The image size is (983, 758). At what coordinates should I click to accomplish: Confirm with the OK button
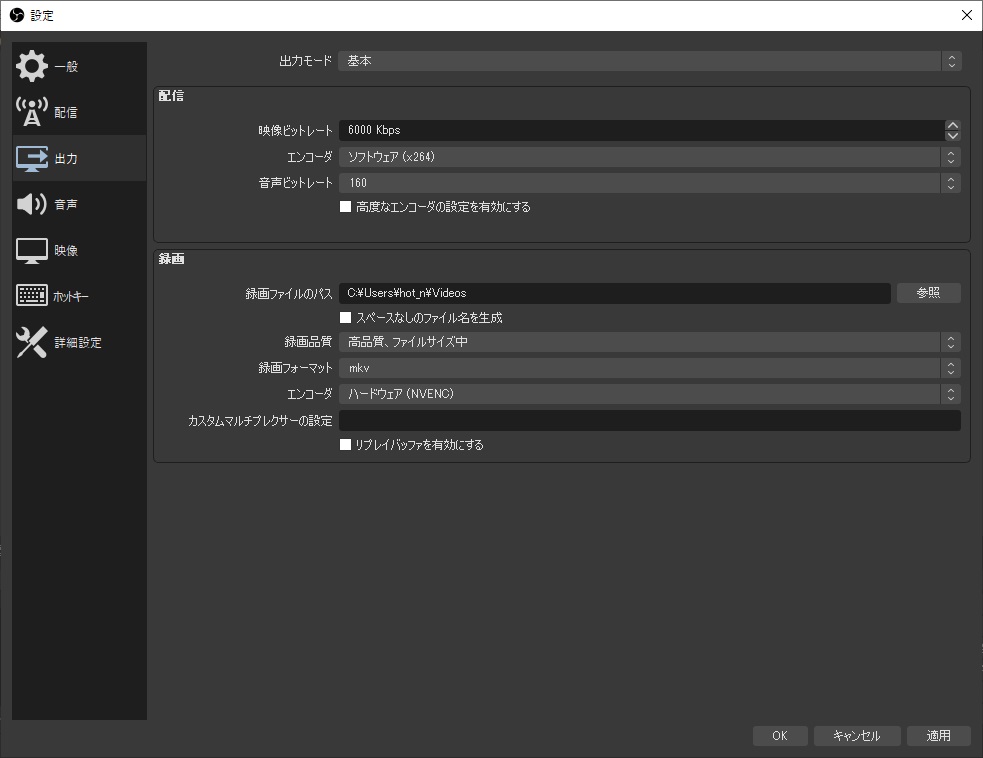(780, 735)
